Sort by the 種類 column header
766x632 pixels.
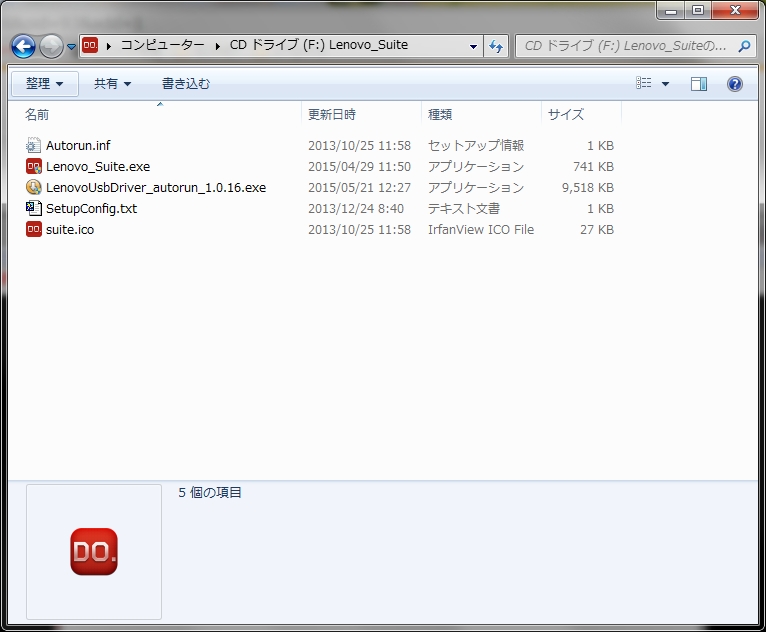(440, 115)
